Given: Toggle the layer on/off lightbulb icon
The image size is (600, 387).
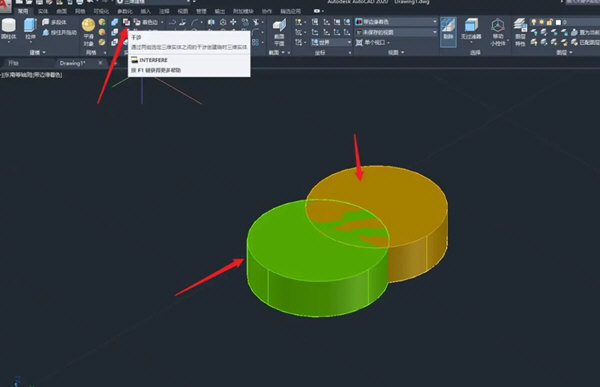Looking at the screenshot, I should [x=534, y=22].
